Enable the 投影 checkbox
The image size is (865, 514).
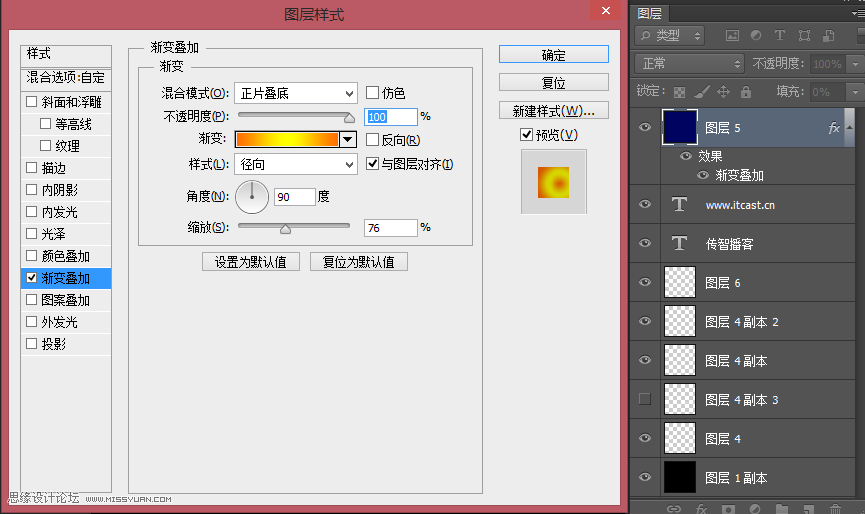[31, 344]
